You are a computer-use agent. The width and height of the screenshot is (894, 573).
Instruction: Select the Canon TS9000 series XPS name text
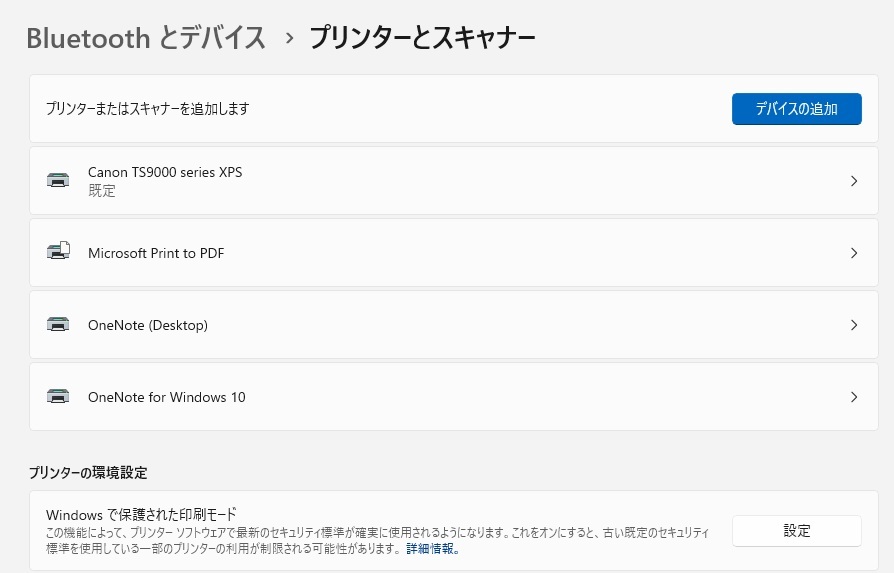coord(165,172)
